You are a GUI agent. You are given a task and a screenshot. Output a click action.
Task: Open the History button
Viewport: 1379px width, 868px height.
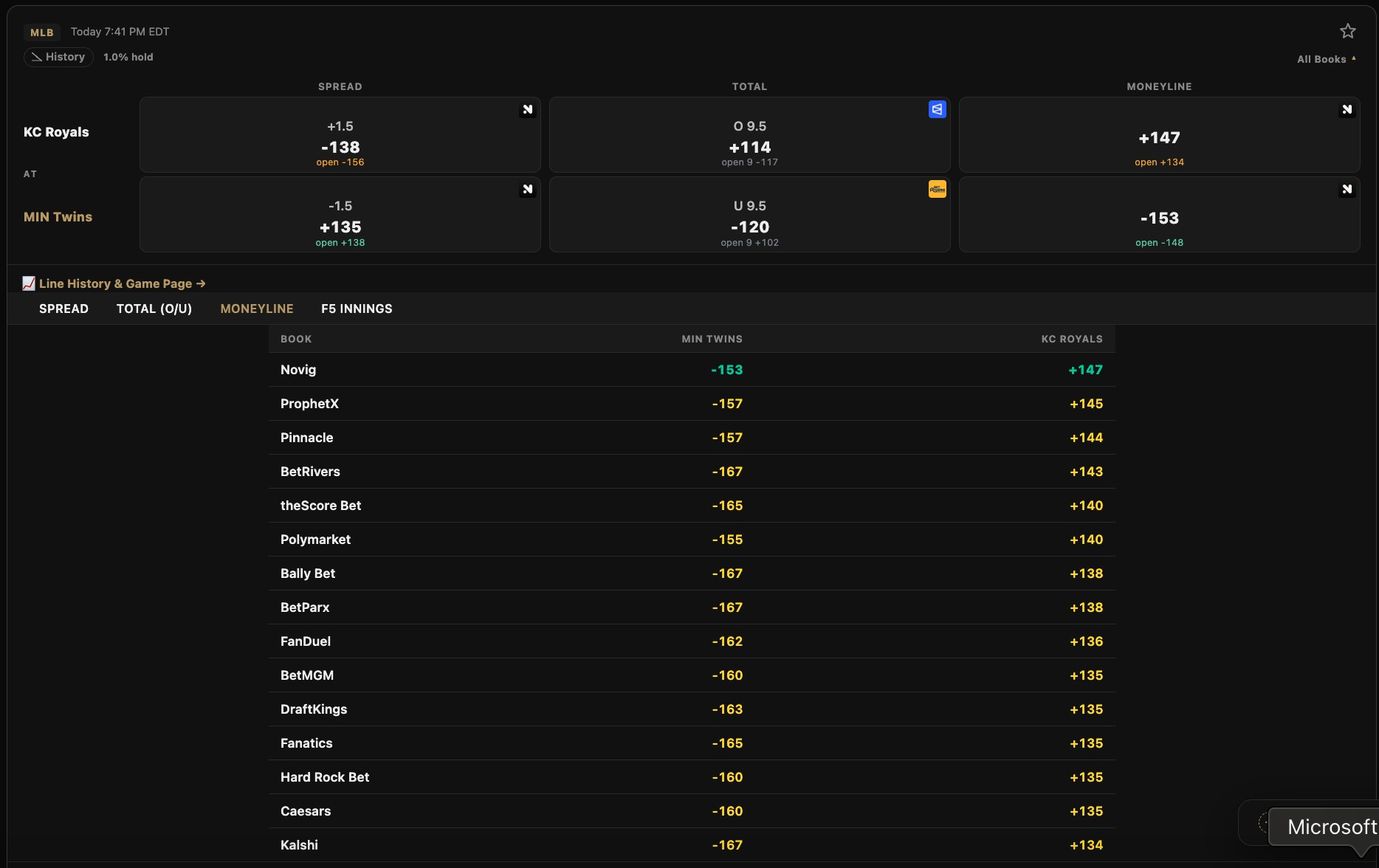point(58,57)
